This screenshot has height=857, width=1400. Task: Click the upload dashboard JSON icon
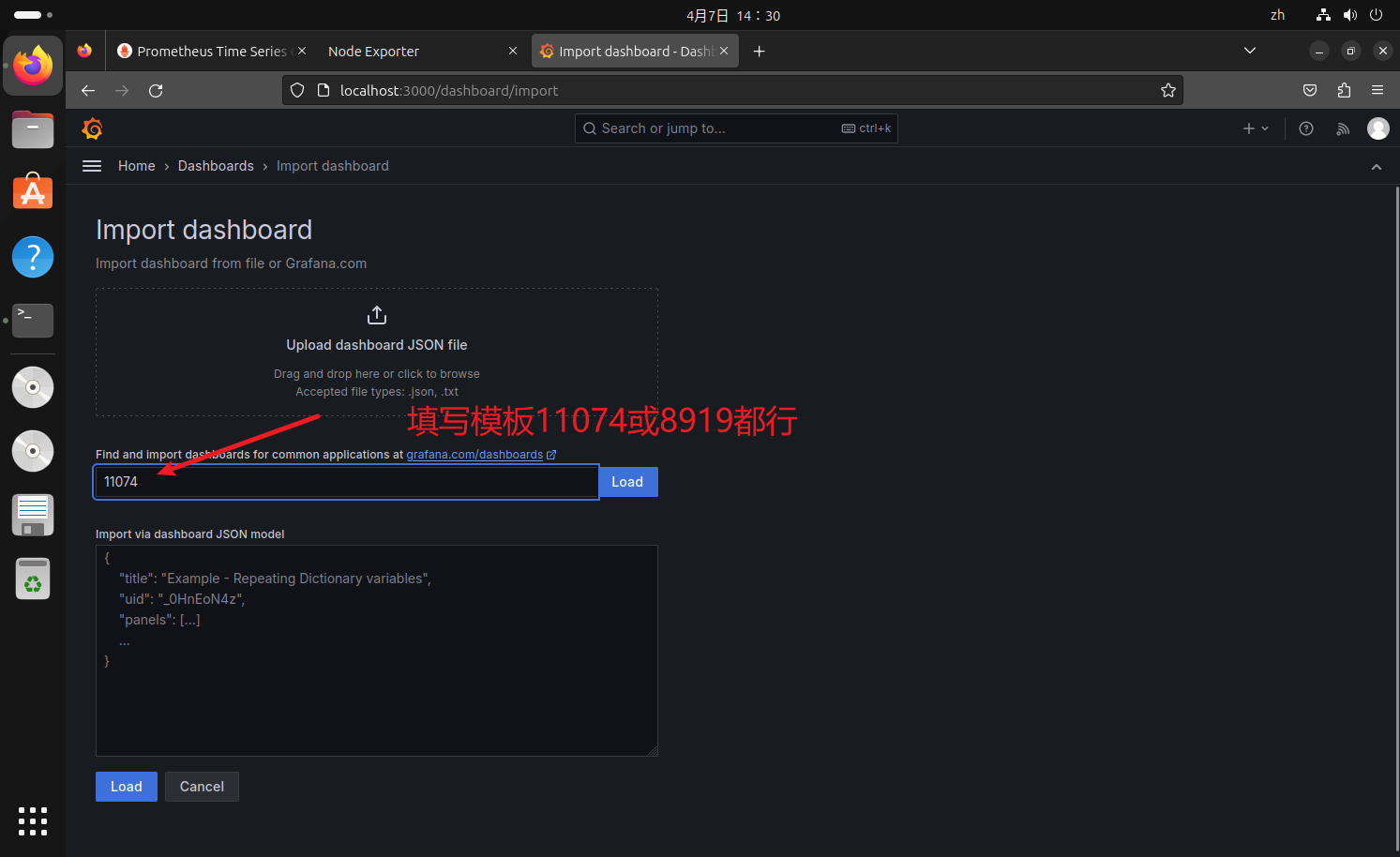(377, 315)
